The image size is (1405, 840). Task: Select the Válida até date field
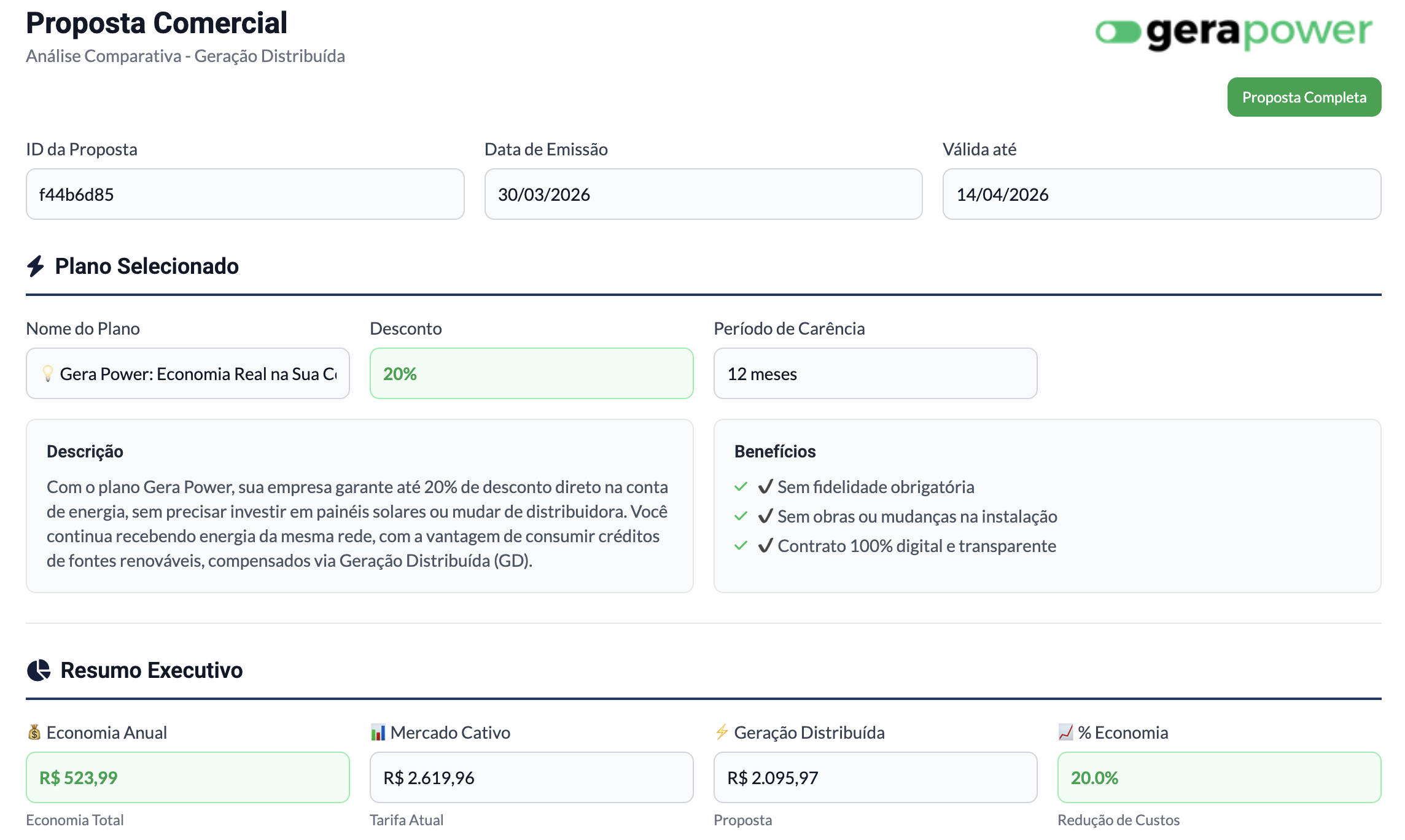1162,194
